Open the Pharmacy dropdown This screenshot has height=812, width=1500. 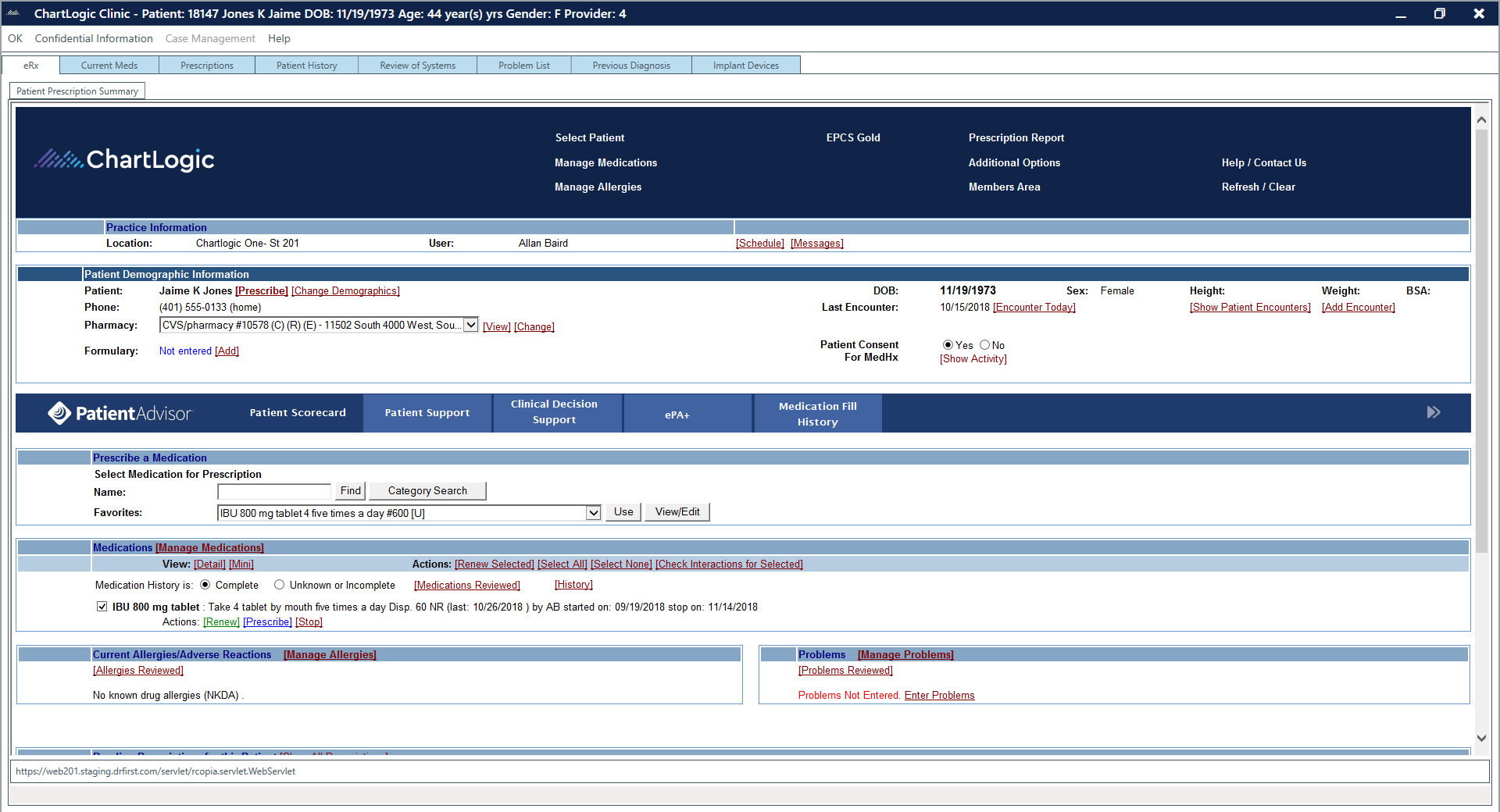tap(470, 325)
